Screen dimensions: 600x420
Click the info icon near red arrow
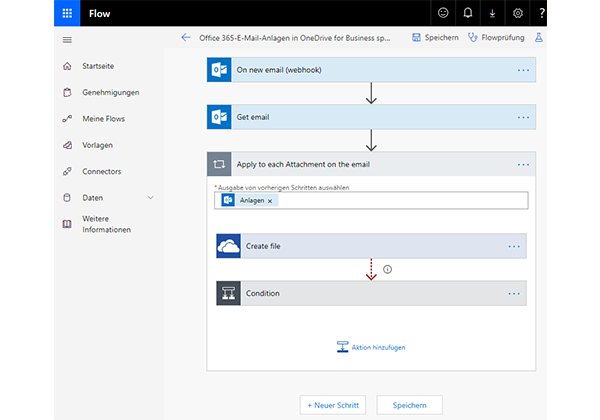pyautogui.click(x=387, y=269)
